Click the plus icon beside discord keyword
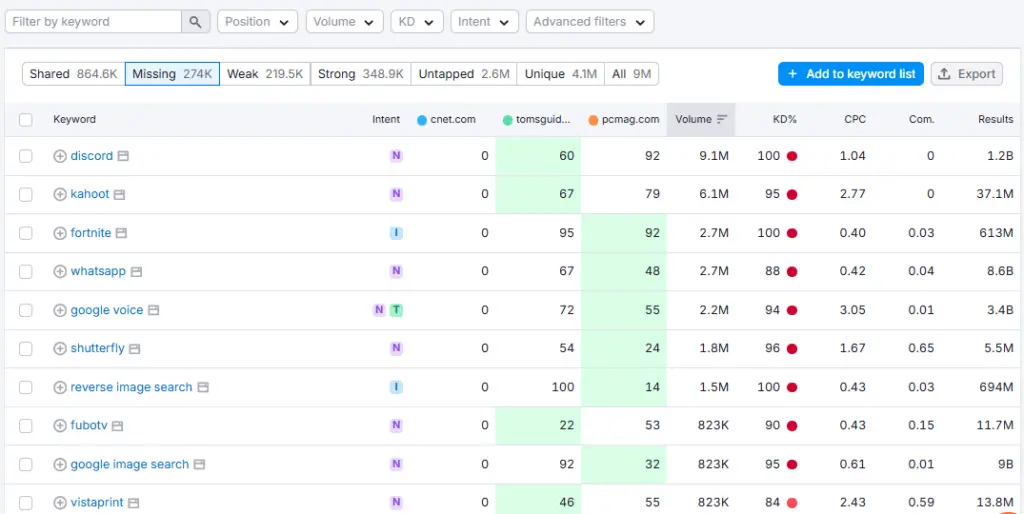This screenshot has width=1024, height=514. tap(59, 156)
